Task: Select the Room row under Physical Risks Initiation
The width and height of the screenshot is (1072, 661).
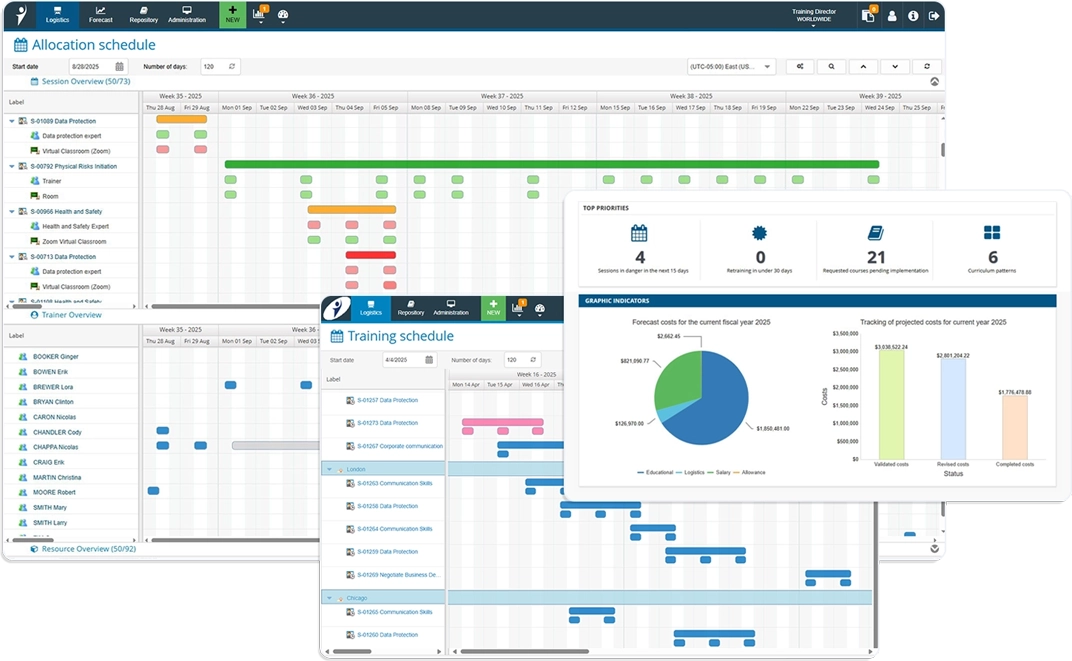Action: click(71, 196)
